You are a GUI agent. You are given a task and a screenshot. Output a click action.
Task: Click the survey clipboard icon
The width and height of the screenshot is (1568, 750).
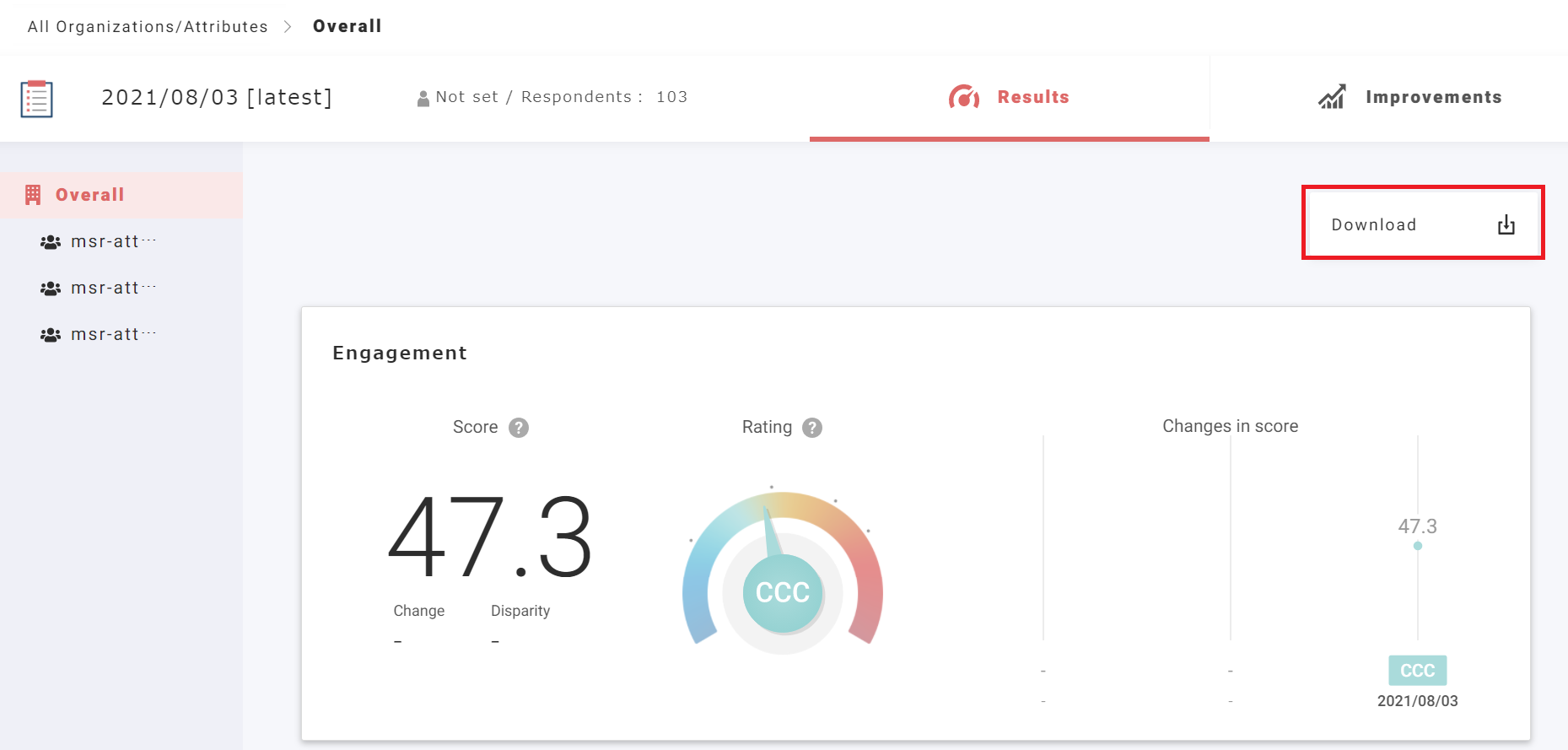click(36, 99)
